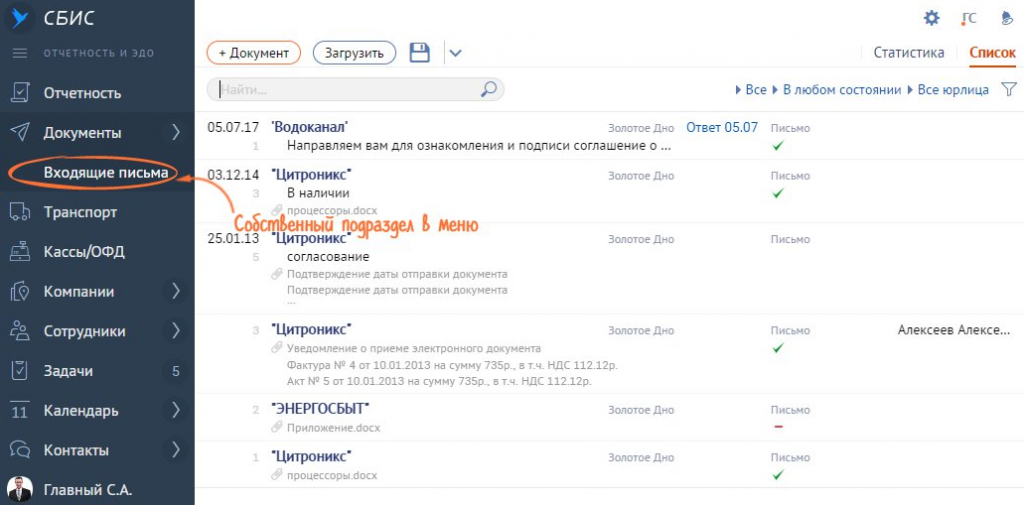Click the user avatar photo
The image size is (1024, 505).
coord(20,489)
